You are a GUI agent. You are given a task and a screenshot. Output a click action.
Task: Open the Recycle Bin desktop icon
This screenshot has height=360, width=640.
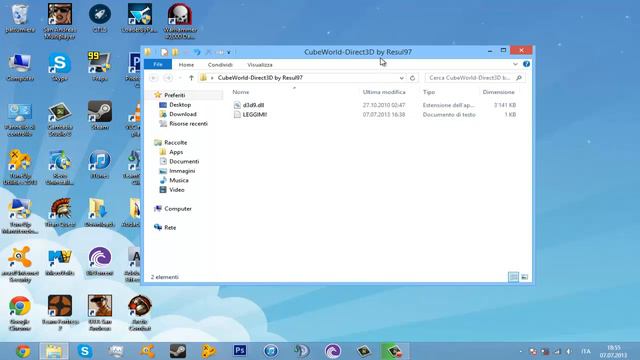pyautogui.click(x=20, y=18)
